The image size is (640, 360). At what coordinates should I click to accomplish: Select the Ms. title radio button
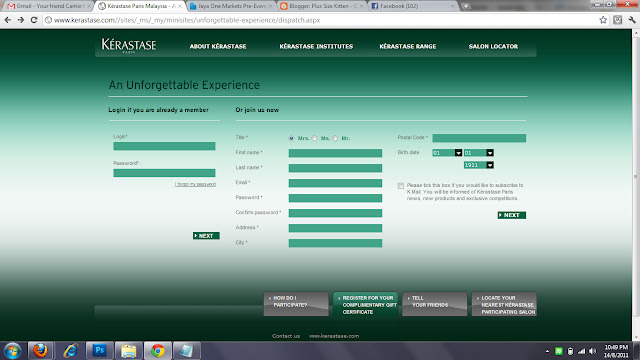point(314,138)
